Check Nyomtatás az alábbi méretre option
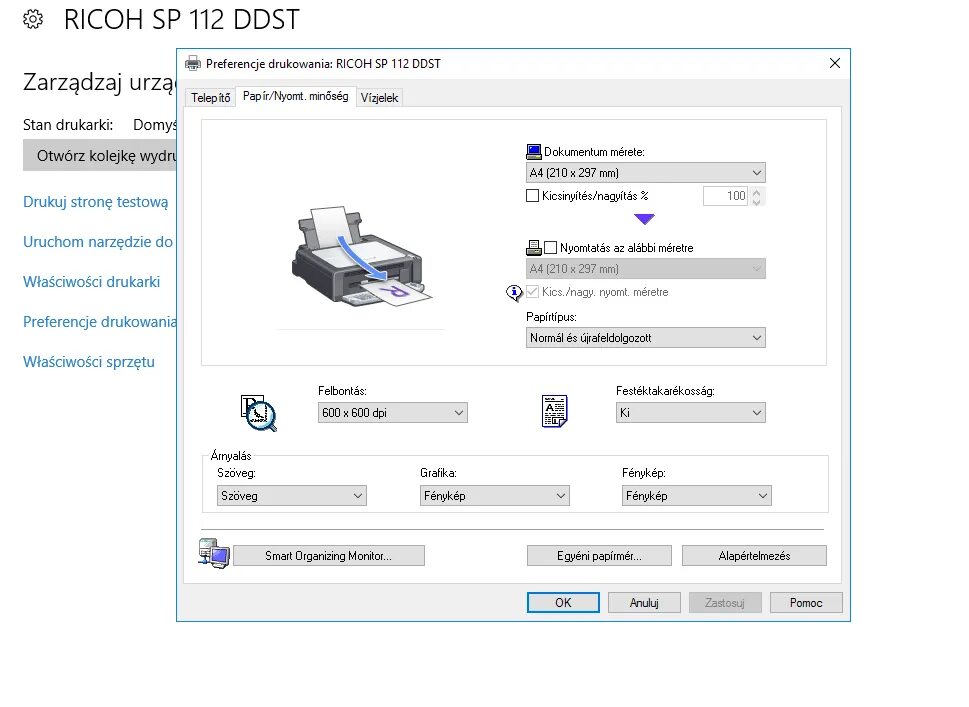The image size is (969, 707). (x=551, y=248)
